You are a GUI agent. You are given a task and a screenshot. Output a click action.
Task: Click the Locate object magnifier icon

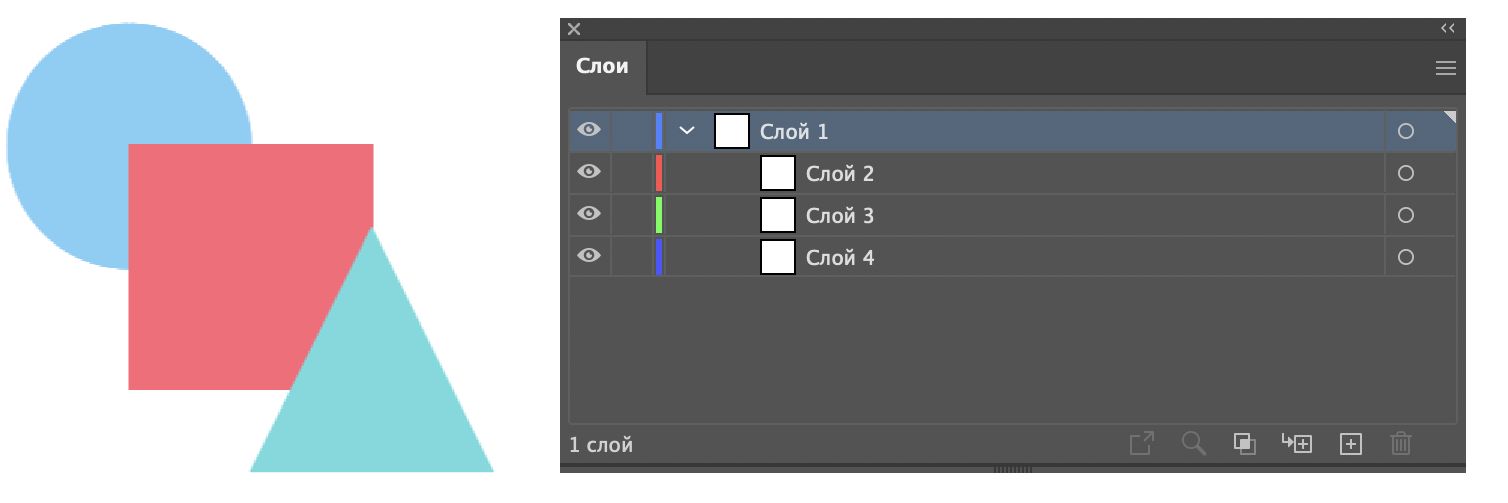(1193, 444)
